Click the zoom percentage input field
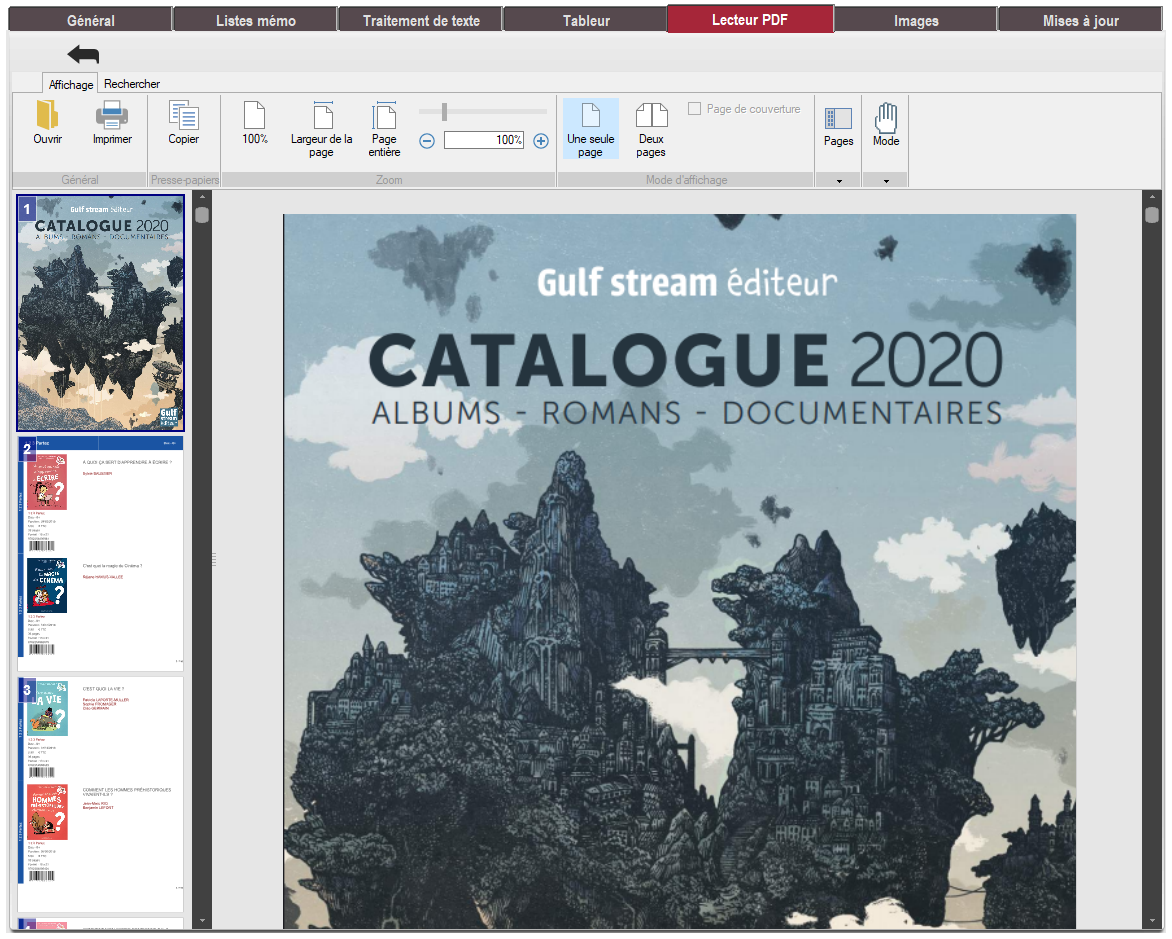 (484, 140)
